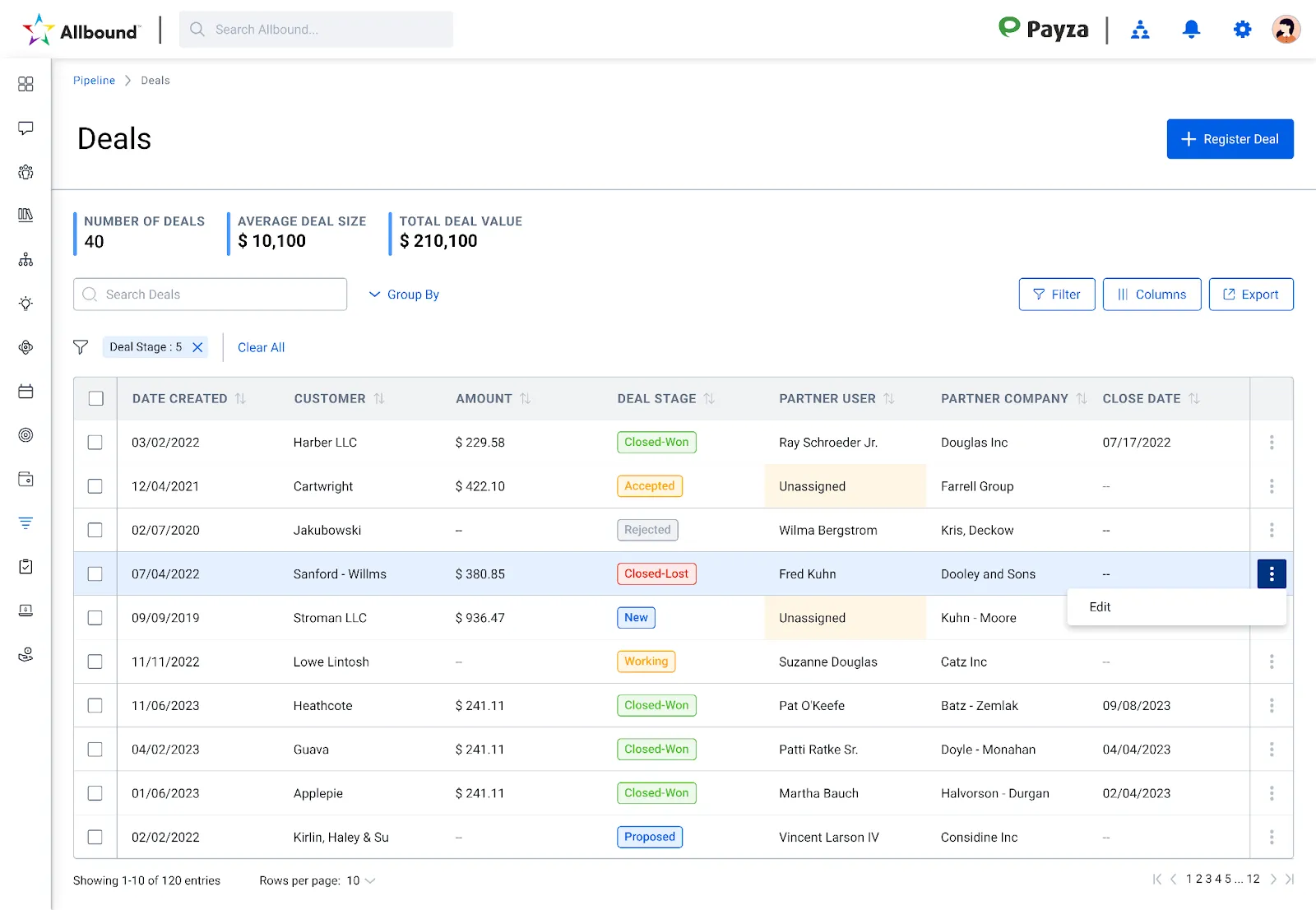Select the Harber LLC row checkbox

pyautogui.click(x=95, y=442)
